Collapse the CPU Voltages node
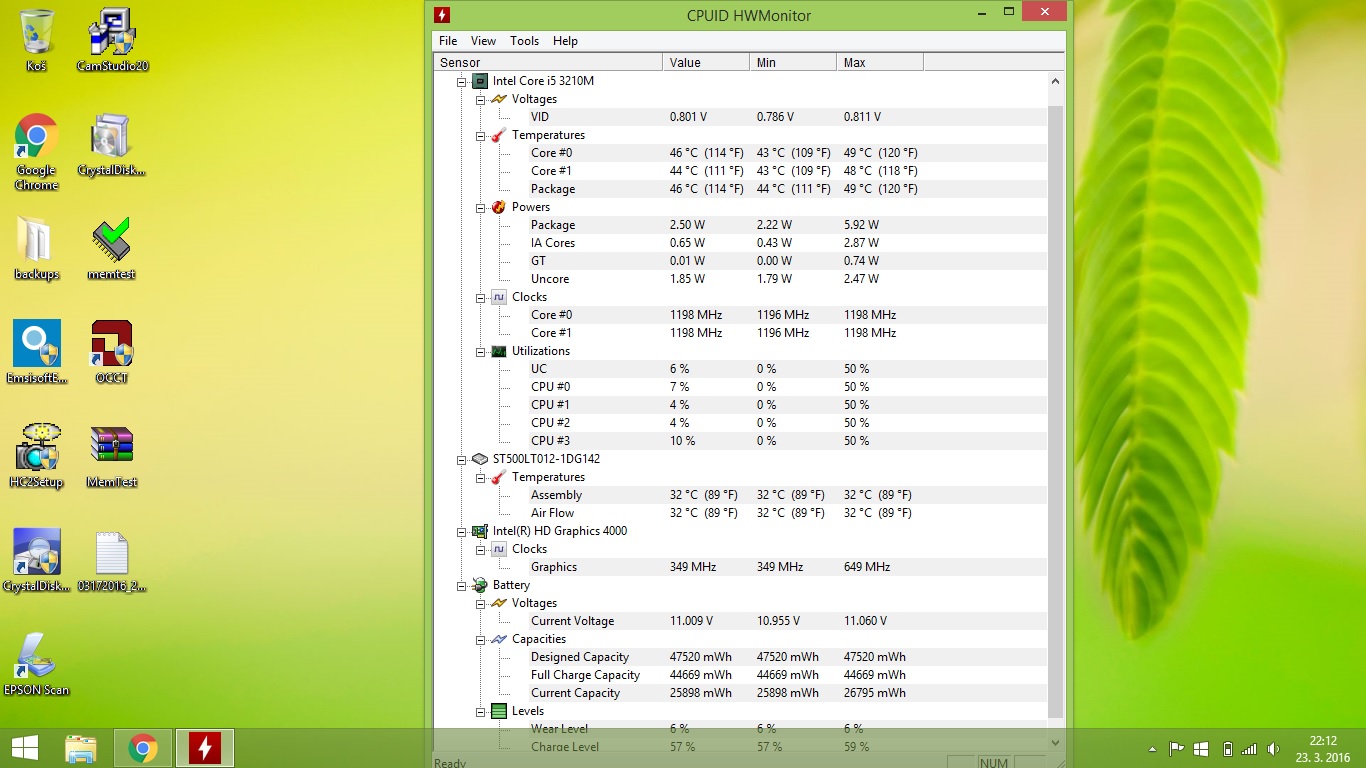This screenshot has height=768, width=1366. (480, 99)
